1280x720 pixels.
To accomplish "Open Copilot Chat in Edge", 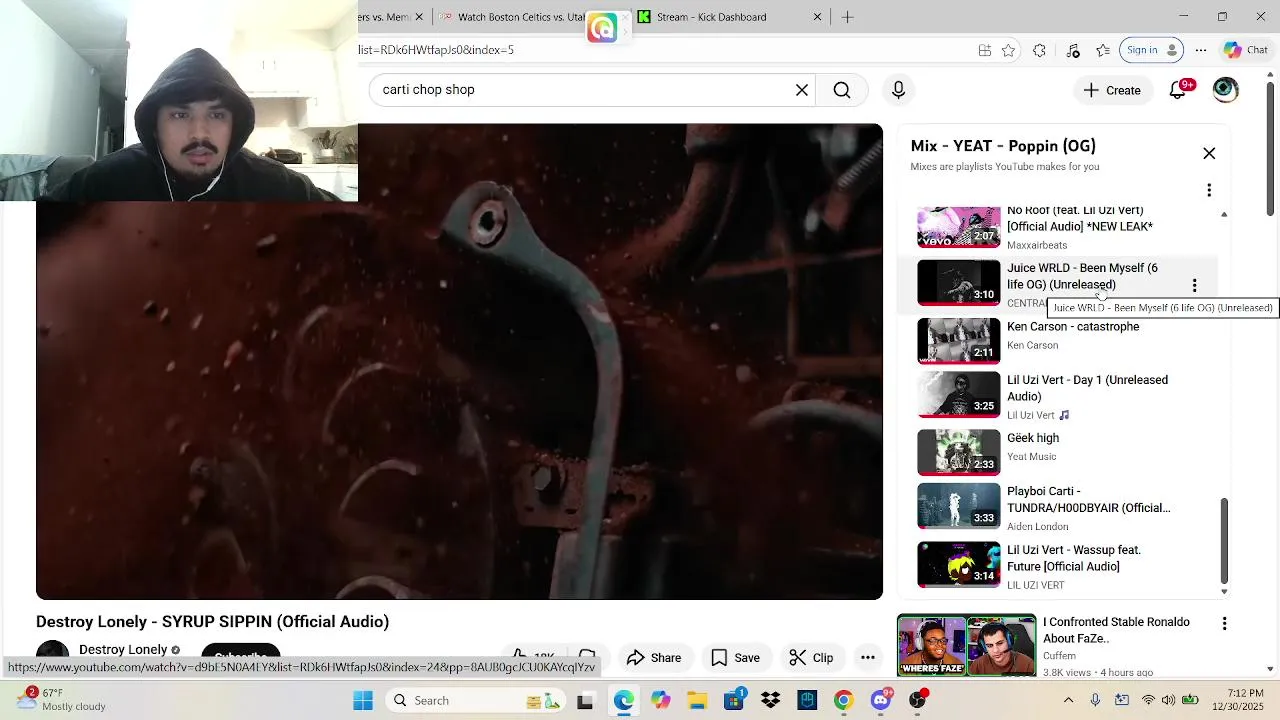I will pyautogui.click(x=1246, y=50).
